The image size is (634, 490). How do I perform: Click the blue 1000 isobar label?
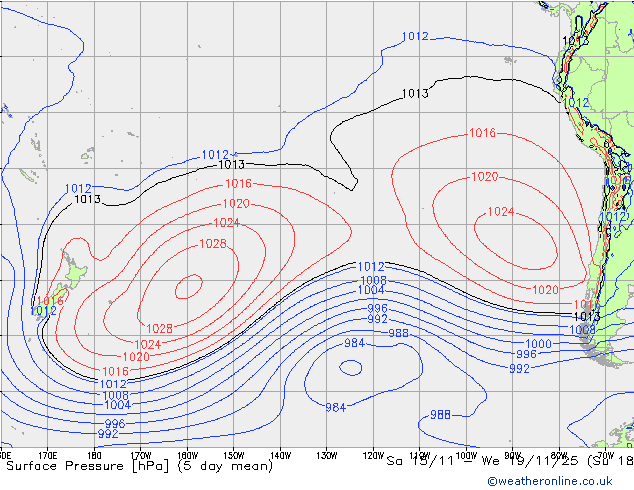point(538,344)
